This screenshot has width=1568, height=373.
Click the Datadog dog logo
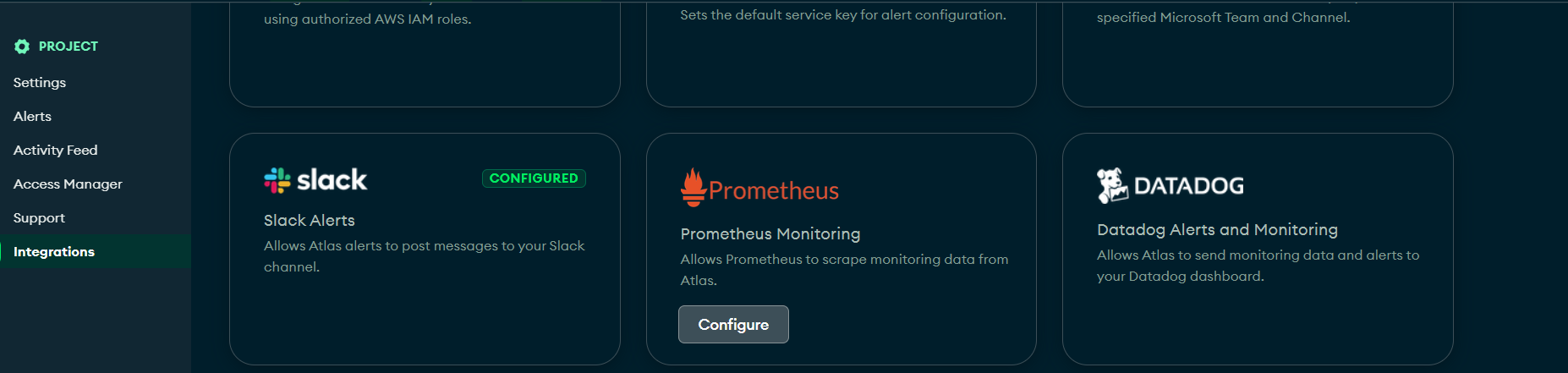coord(1112,185)
